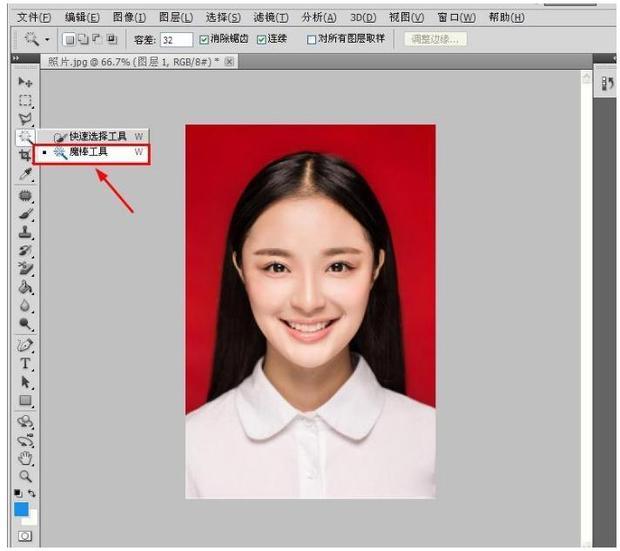Click the 调整边缘 button
The image size is (620, 551).
click(x=435, y=39)
